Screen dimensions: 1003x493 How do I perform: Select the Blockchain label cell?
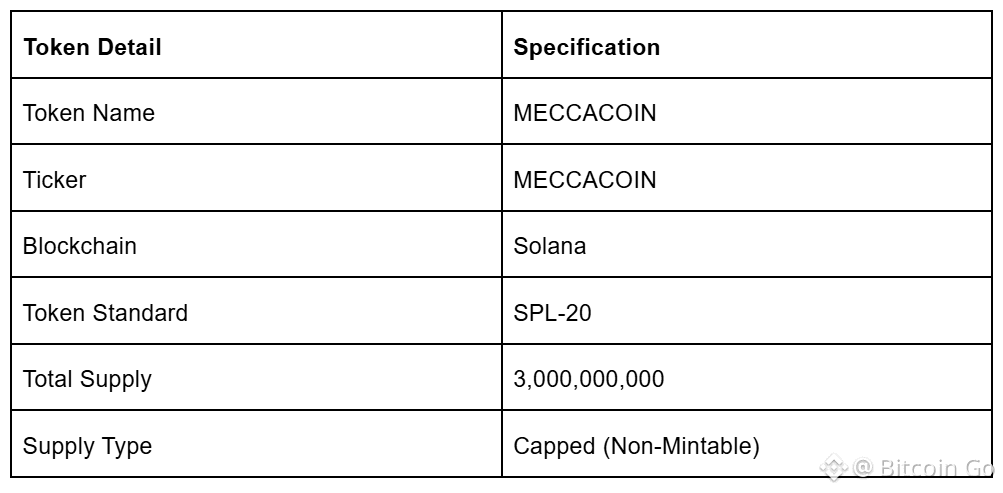(x=80, y=246)
